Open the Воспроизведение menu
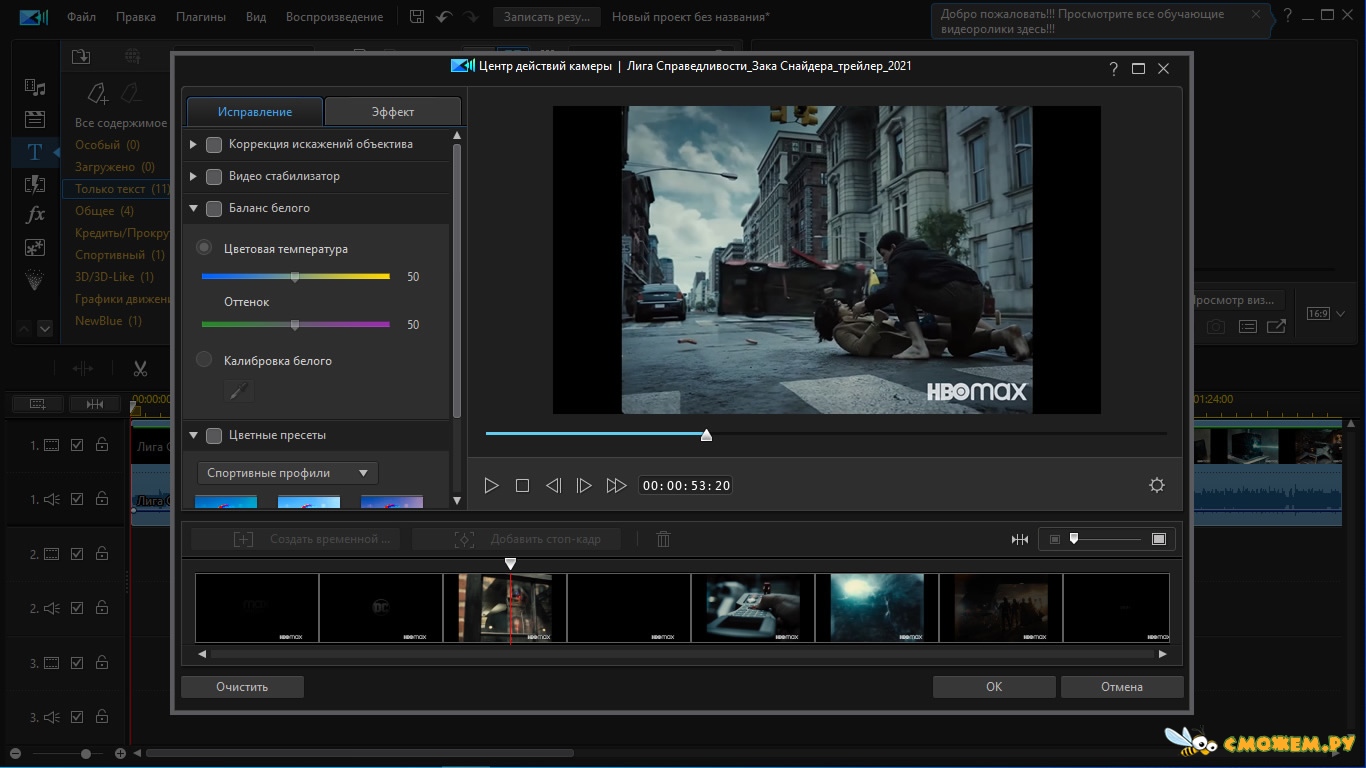This screenshot has height=768, width=1366. pyautogui.click(x=334, y=17)
